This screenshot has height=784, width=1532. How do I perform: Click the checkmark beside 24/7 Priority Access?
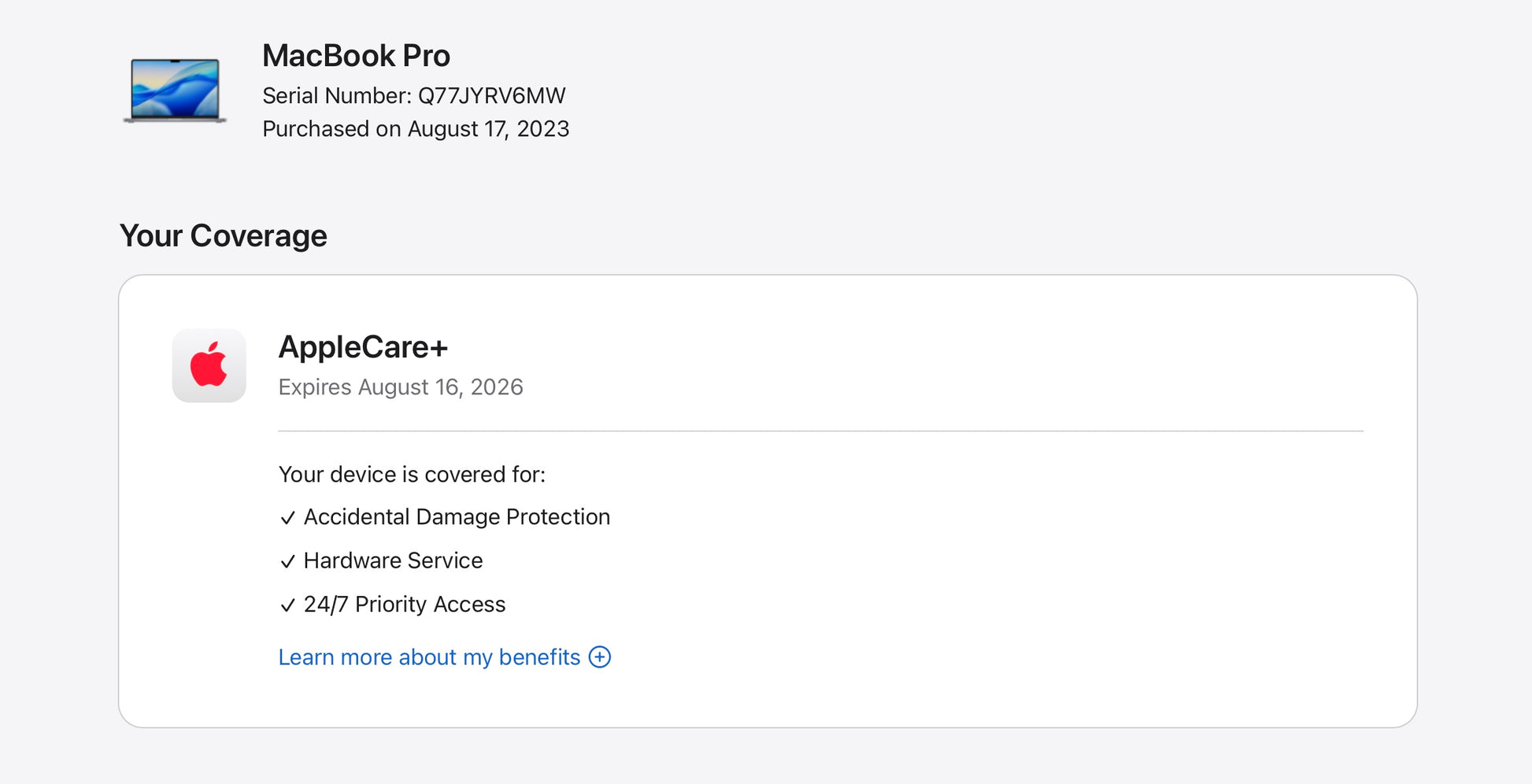point(287,605)
